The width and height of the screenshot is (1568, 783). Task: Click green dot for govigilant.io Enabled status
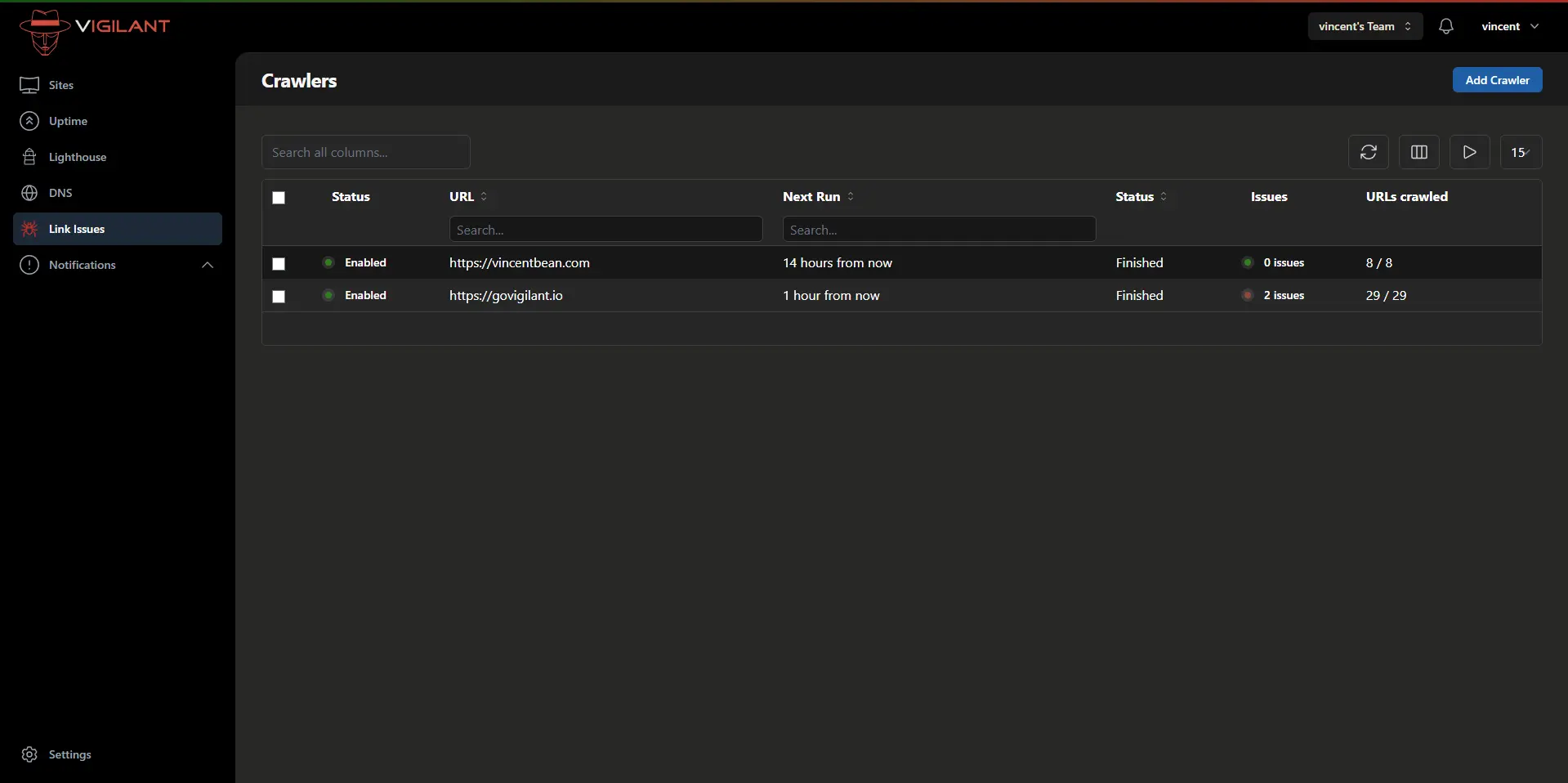pyautogui.click(x=328, y=295)
